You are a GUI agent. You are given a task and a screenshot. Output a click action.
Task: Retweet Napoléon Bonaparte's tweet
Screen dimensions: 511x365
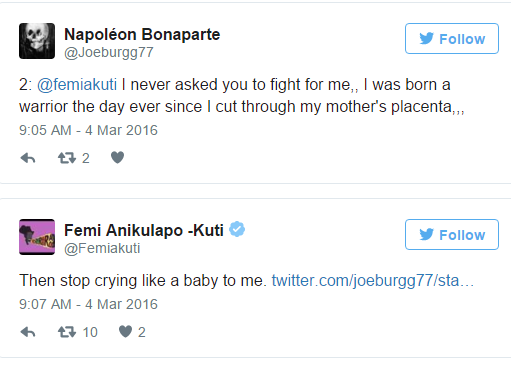click(67, 158)
